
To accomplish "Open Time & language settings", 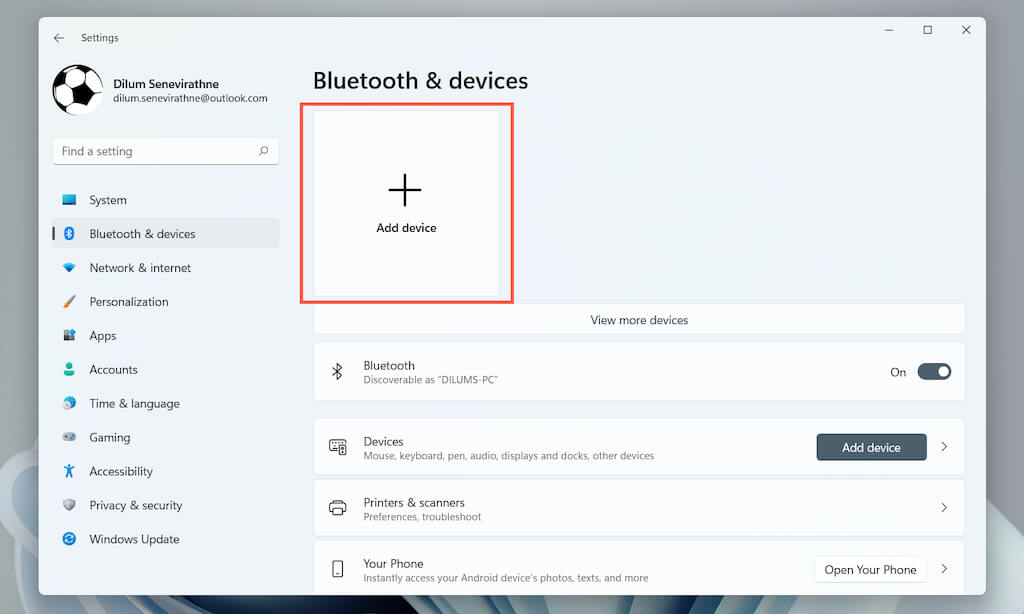I will [166, 404].
